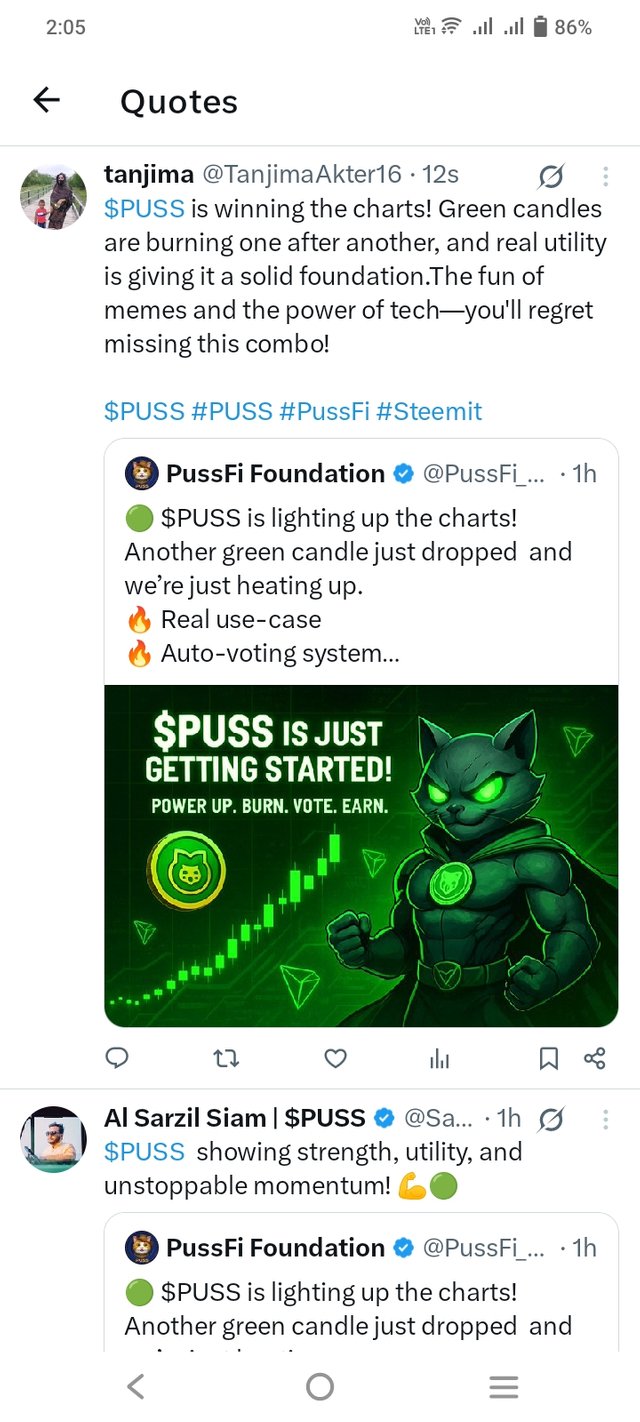This screenshot has height=1422, width=640.
Task: Tap Grok icon on Al Sarzil Siam's post
Action: (550, 1120)
